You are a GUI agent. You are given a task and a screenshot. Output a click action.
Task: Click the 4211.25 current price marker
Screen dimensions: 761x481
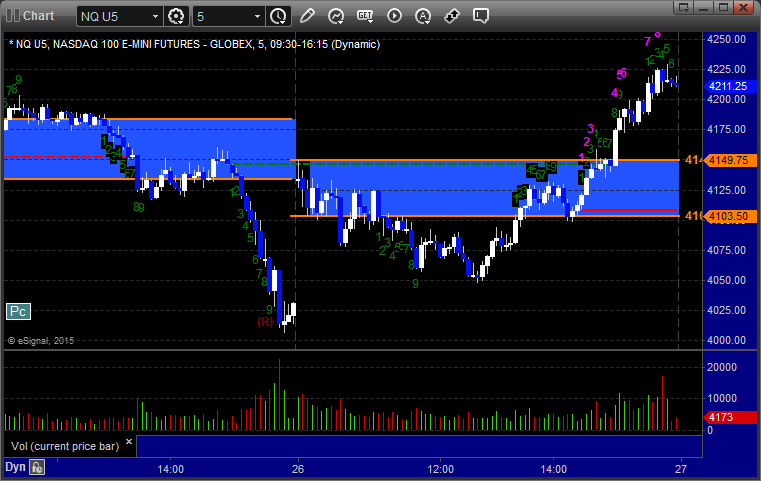[729, 86]
